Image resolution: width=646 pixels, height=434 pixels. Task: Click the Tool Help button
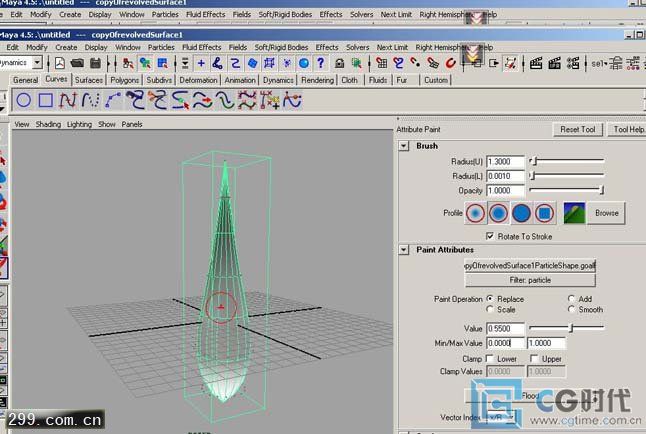tap(628, 129)
